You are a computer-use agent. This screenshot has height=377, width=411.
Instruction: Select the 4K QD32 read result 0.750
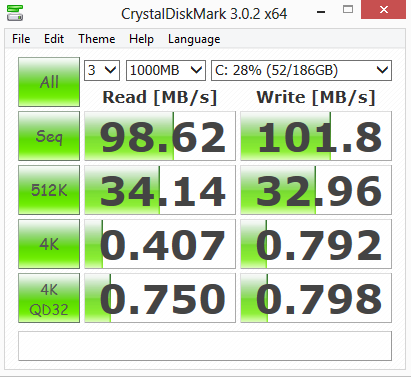tap(160, 298)
